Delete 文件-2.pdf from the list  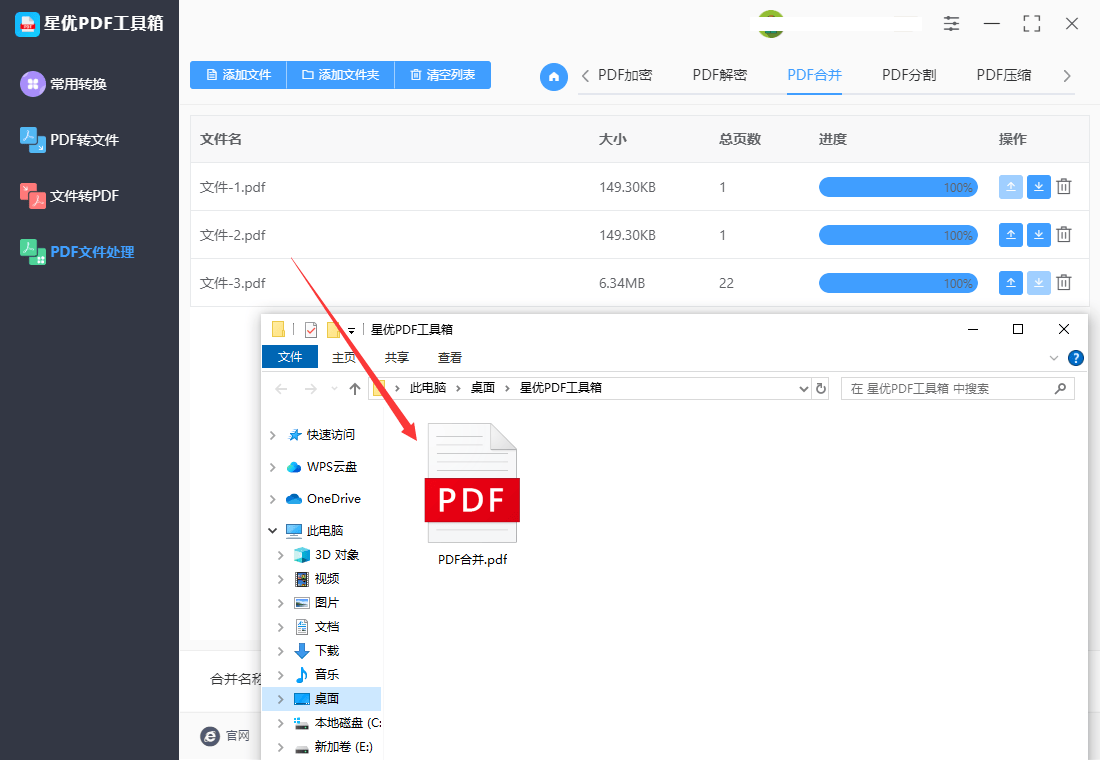pyautogui.click(x=1064, y=235)
